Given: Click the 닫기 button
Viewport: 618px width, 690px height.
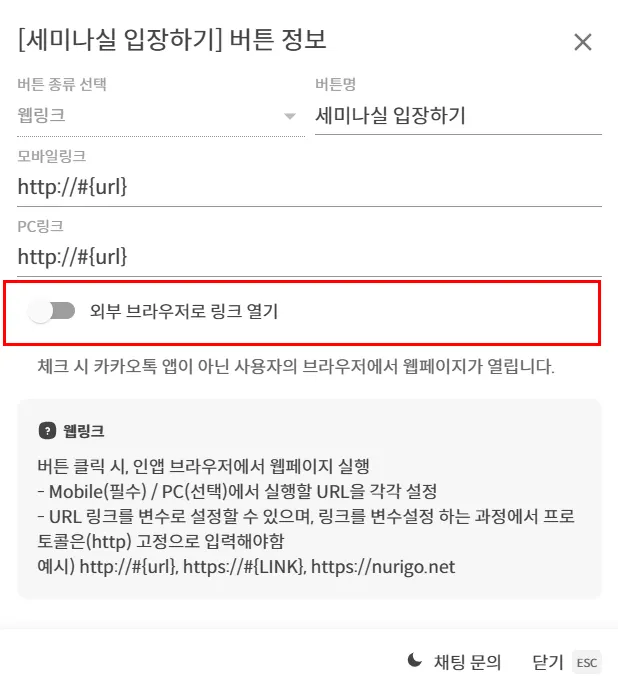Looking at the screenshot, I should tap(548, 662).
